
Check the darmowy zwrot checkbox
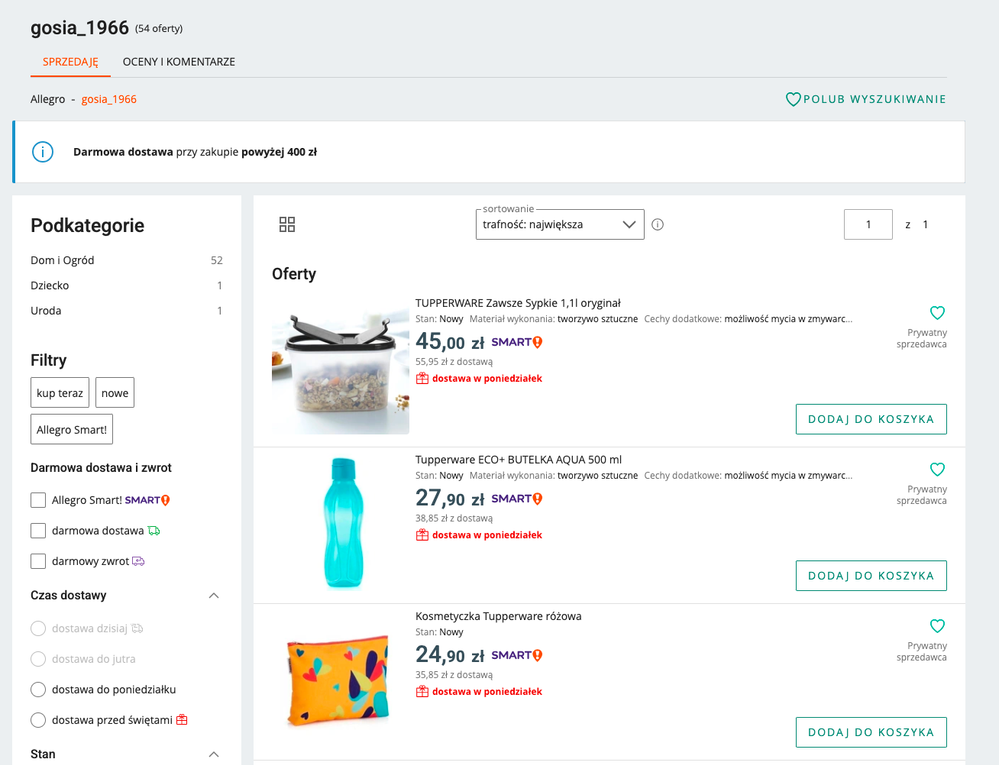[38, 561]
